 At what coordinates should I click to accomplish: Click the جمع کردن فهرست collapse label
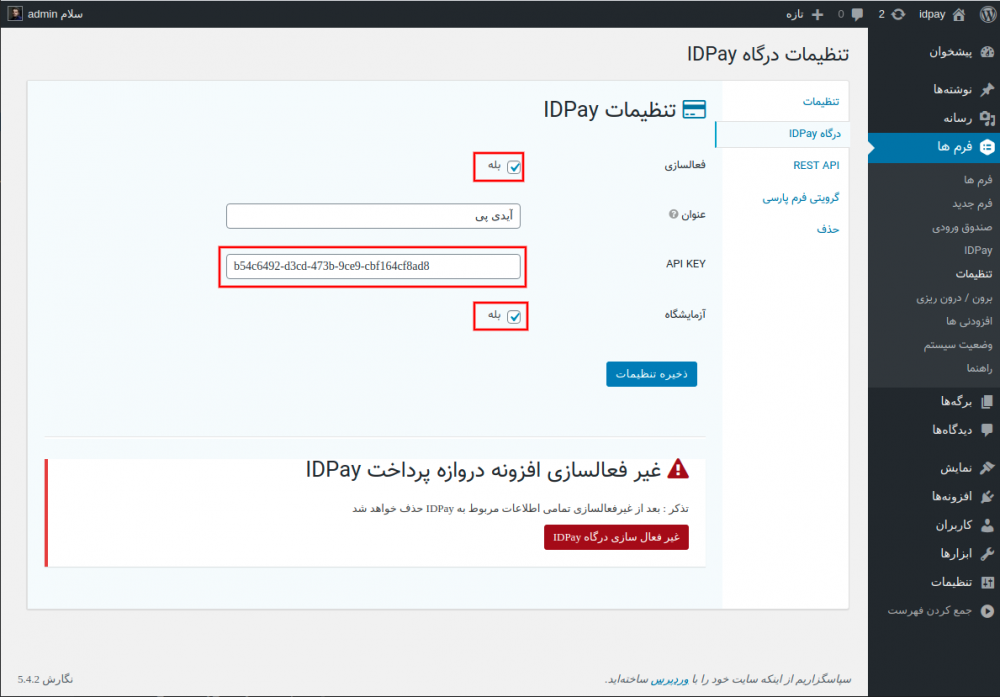click(929, 611)
